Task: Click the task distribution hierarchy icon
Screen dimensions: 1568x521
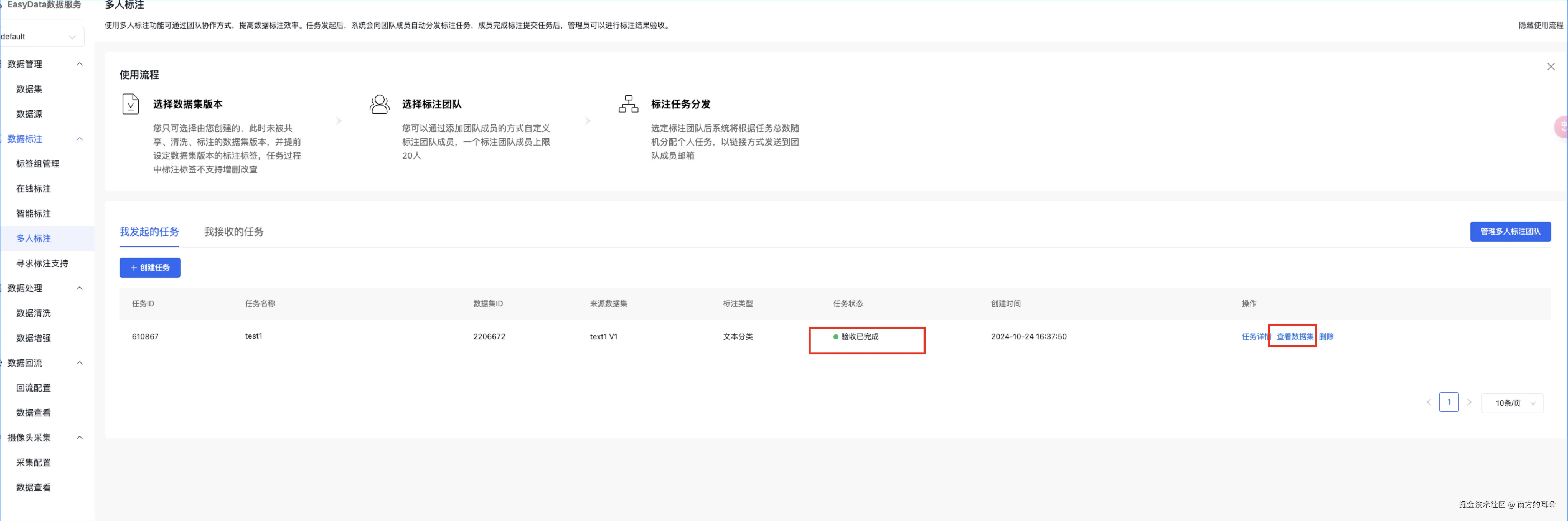Action: click(628, 104)
